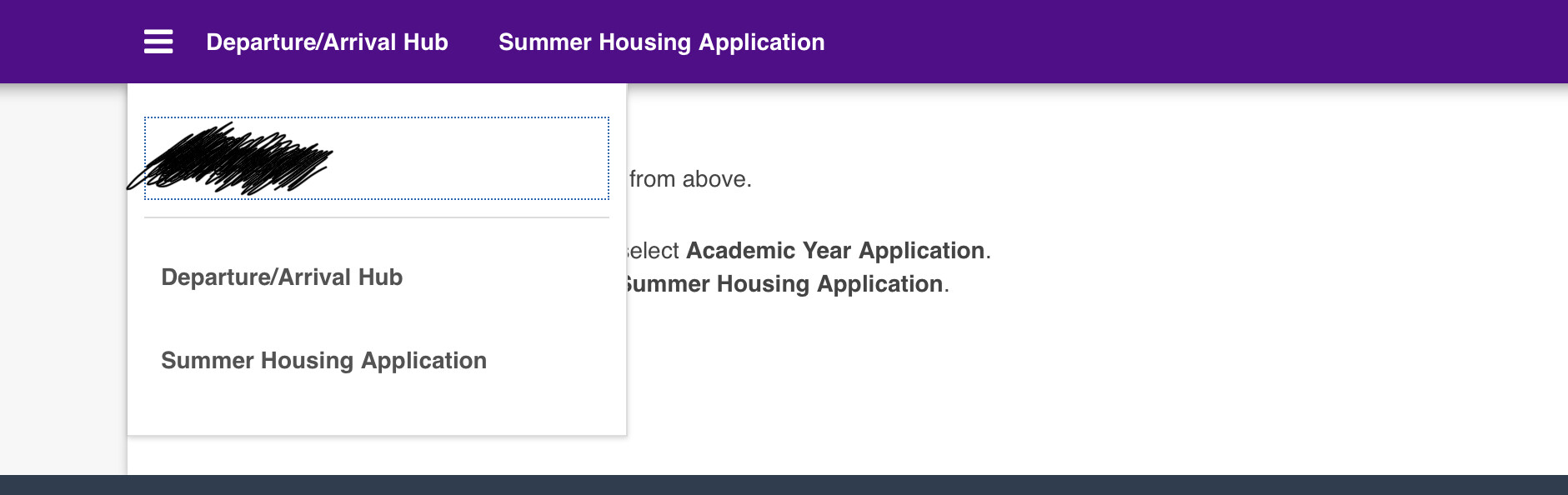Open Summer Housing Application in the purple header

click(x=662, y=42)
